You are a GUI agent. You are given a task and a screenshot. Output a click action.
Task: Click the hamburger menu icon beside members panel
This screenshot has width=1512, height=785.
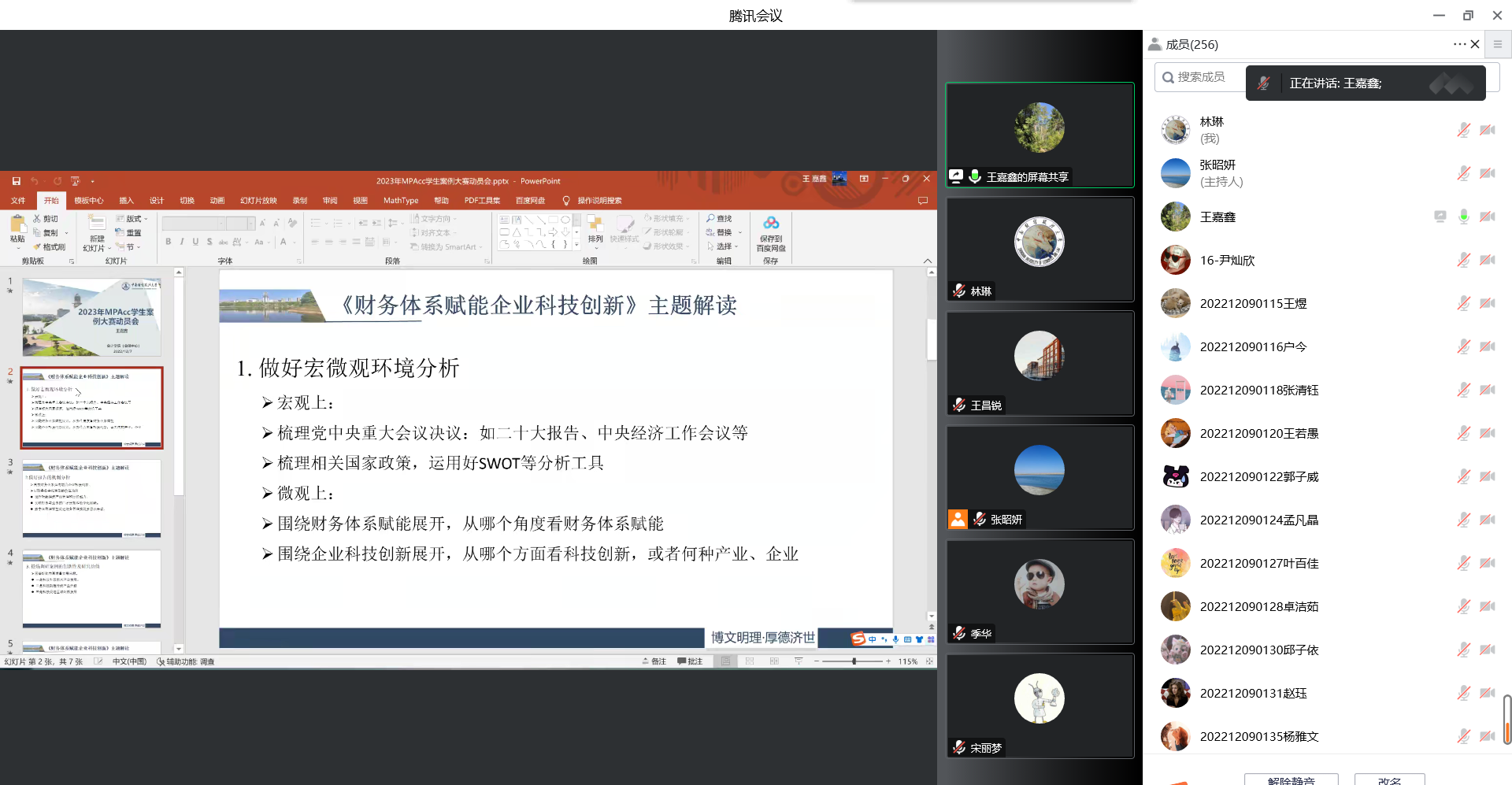(x=1498, y=44)
